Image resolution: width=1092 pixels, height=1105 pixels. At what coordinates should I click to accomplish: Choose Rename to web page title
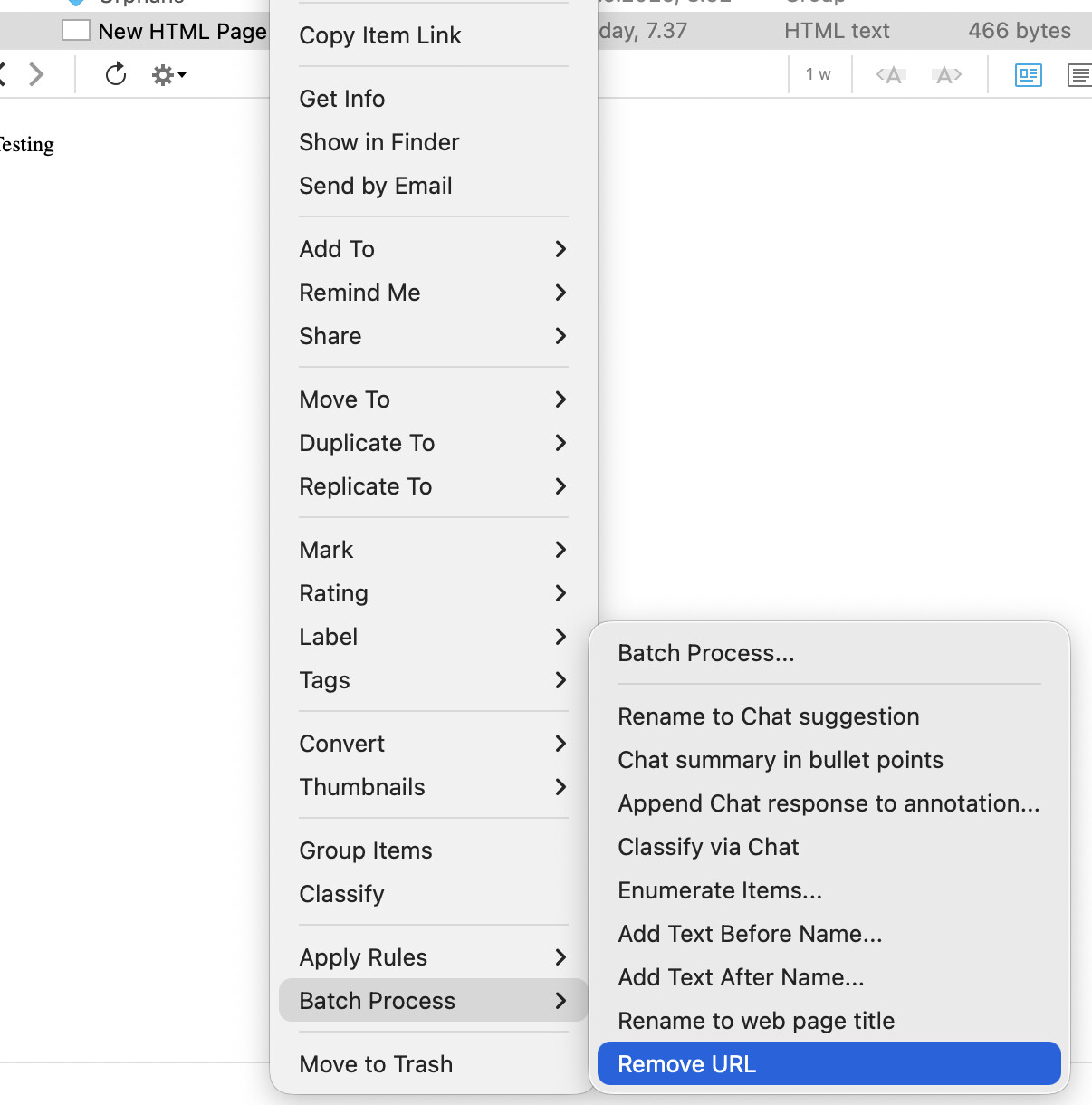click(756, 1021)
